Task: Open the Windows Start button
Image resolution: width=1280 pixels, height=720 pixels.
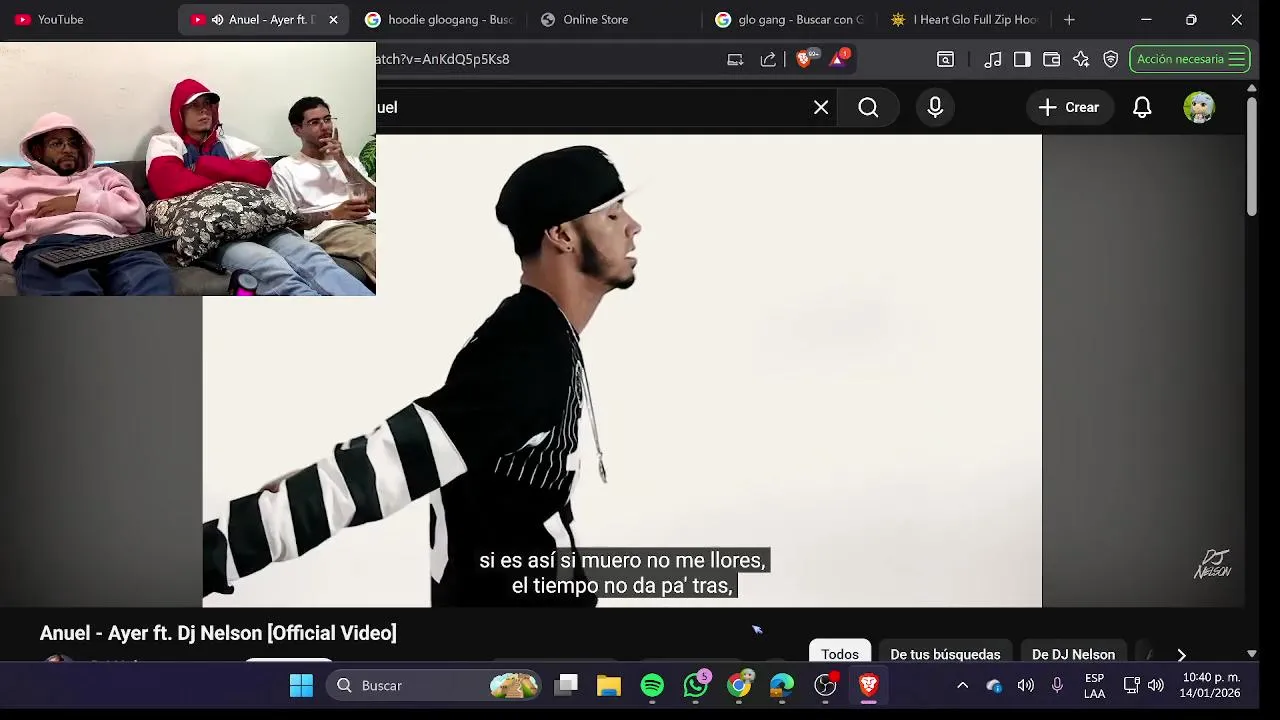Action: coord(301,685)
